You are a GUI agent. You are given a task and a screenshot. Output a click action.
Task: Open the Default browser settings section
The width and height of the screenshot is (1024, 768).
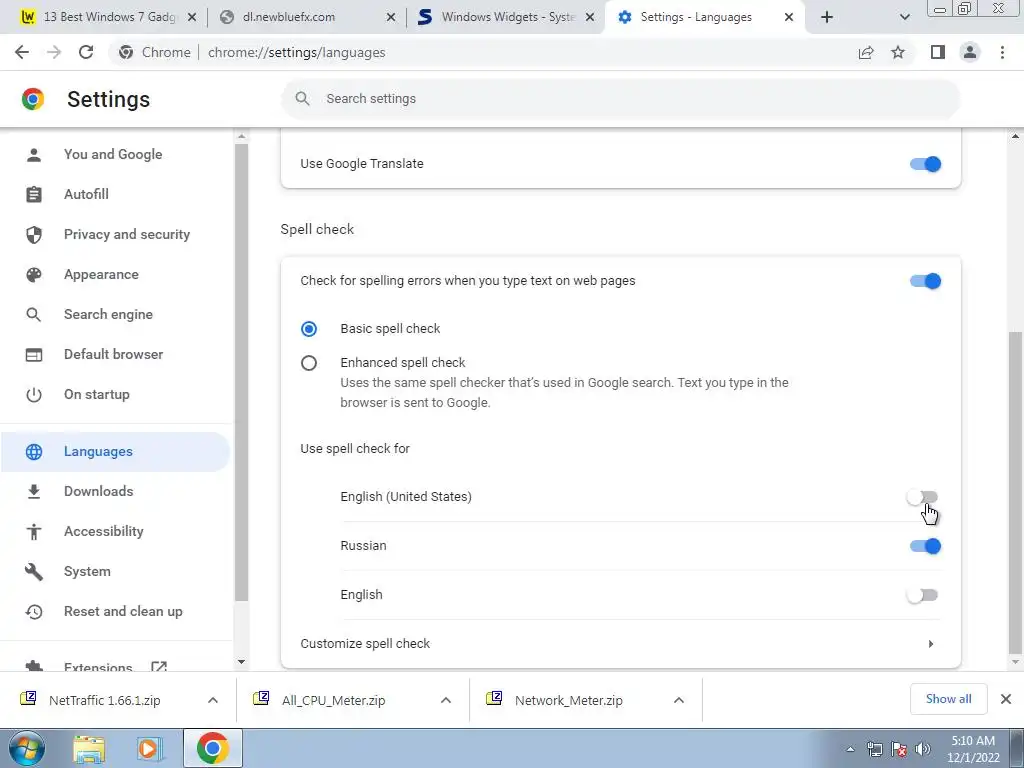pos(116,355)
